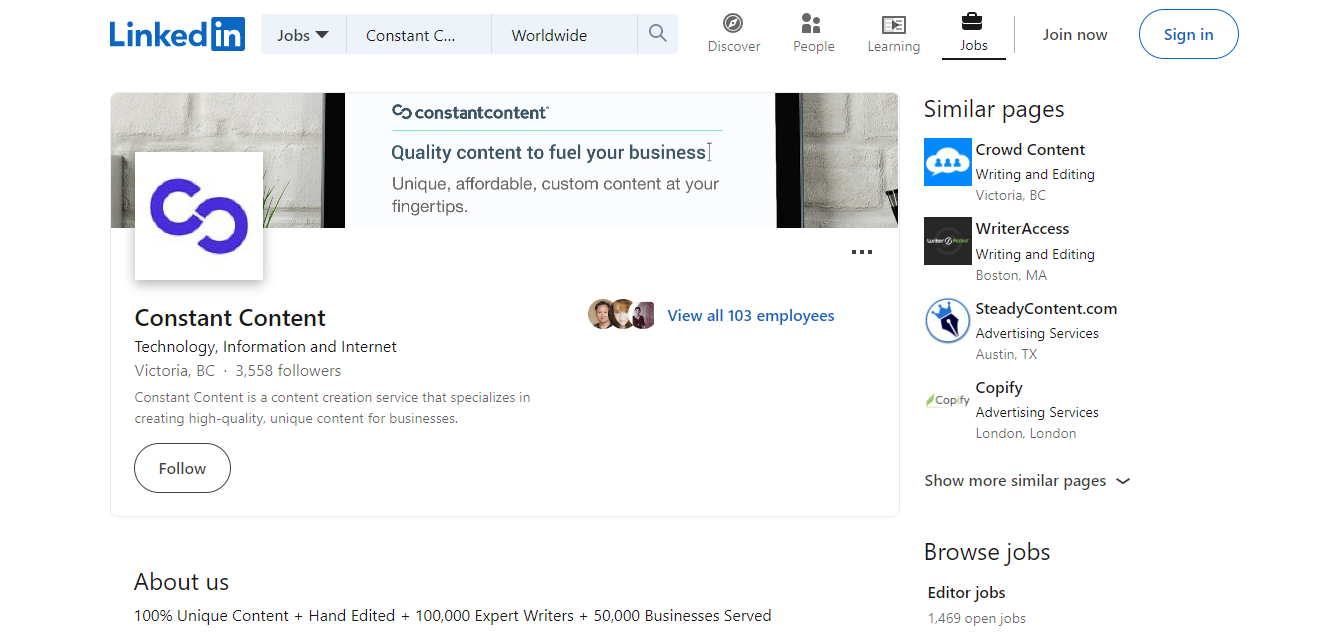
Task: Click the Crowd Content logo
Action: [948, 162]
